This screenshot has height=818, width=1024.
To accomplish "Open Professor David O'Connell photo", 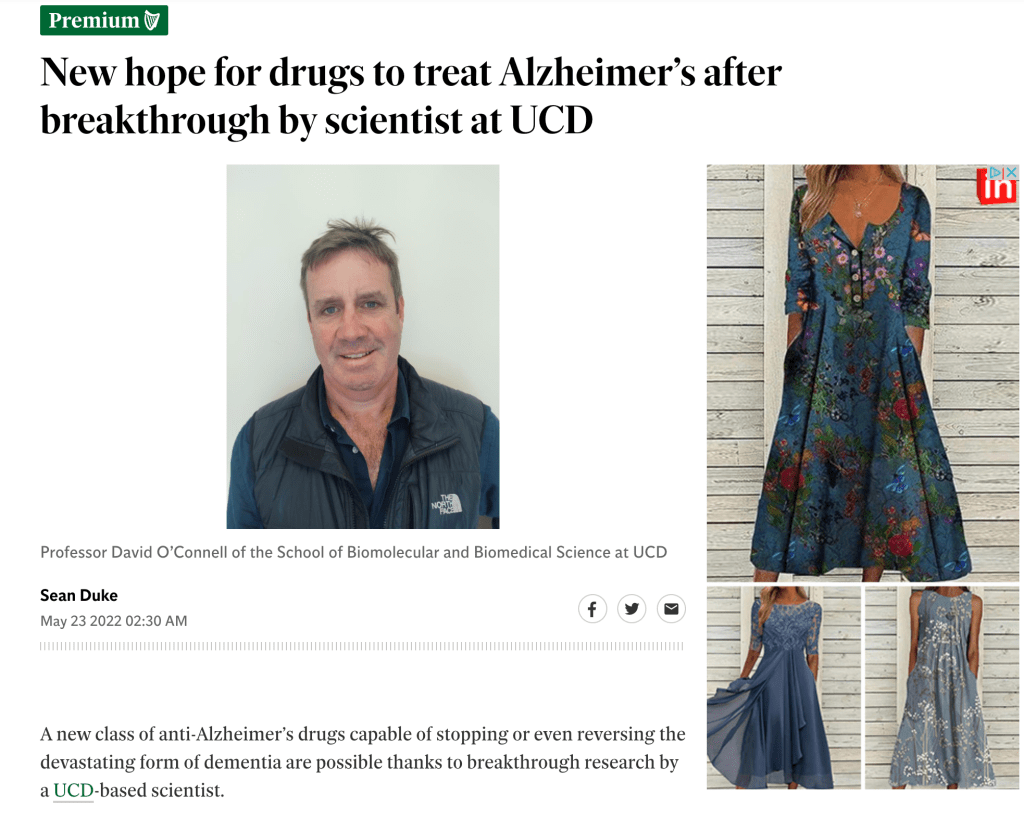I will pos(363,347).
